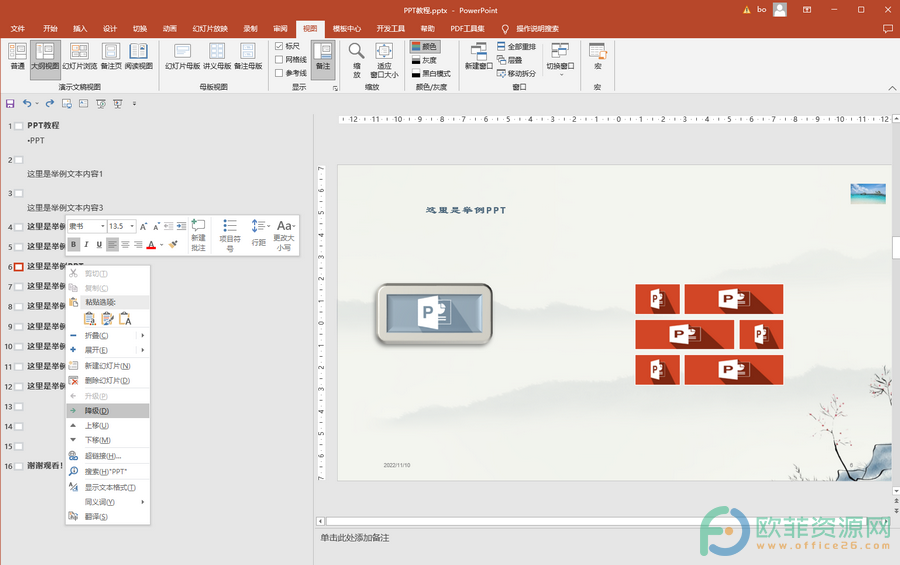900x565 pixels.
Task: Choose 下移(M) move down
Action: (x=108, y=440)
